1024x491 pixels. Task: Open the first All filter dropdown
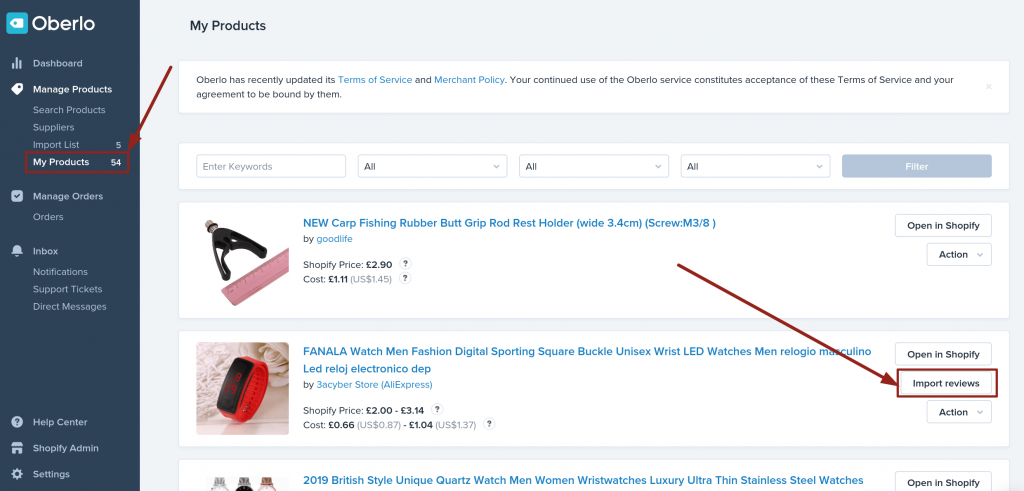pyautogui.click(x=432, y=166)
